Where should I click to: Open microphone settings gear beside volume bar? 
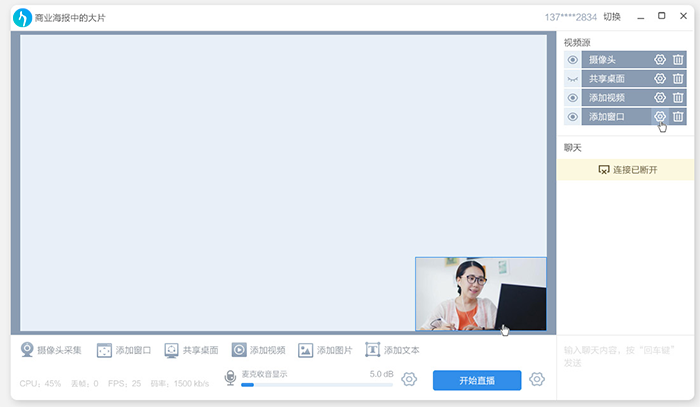(x=408, y=379)
